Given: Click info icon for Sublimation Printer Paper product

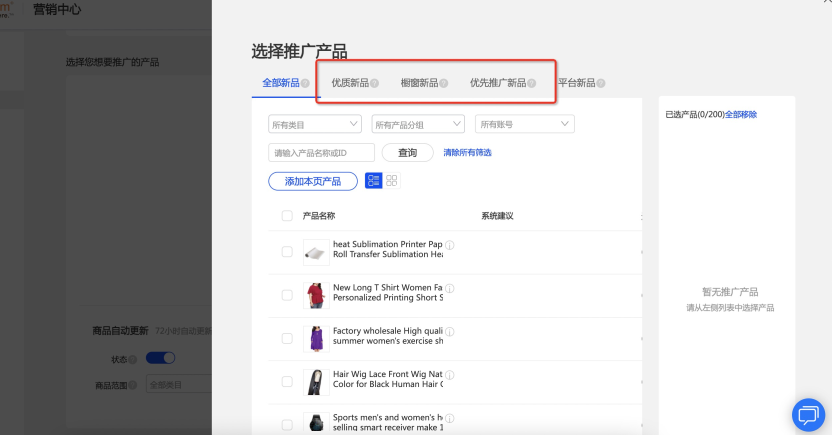Looking at the screenshot, I should point(450,245).
